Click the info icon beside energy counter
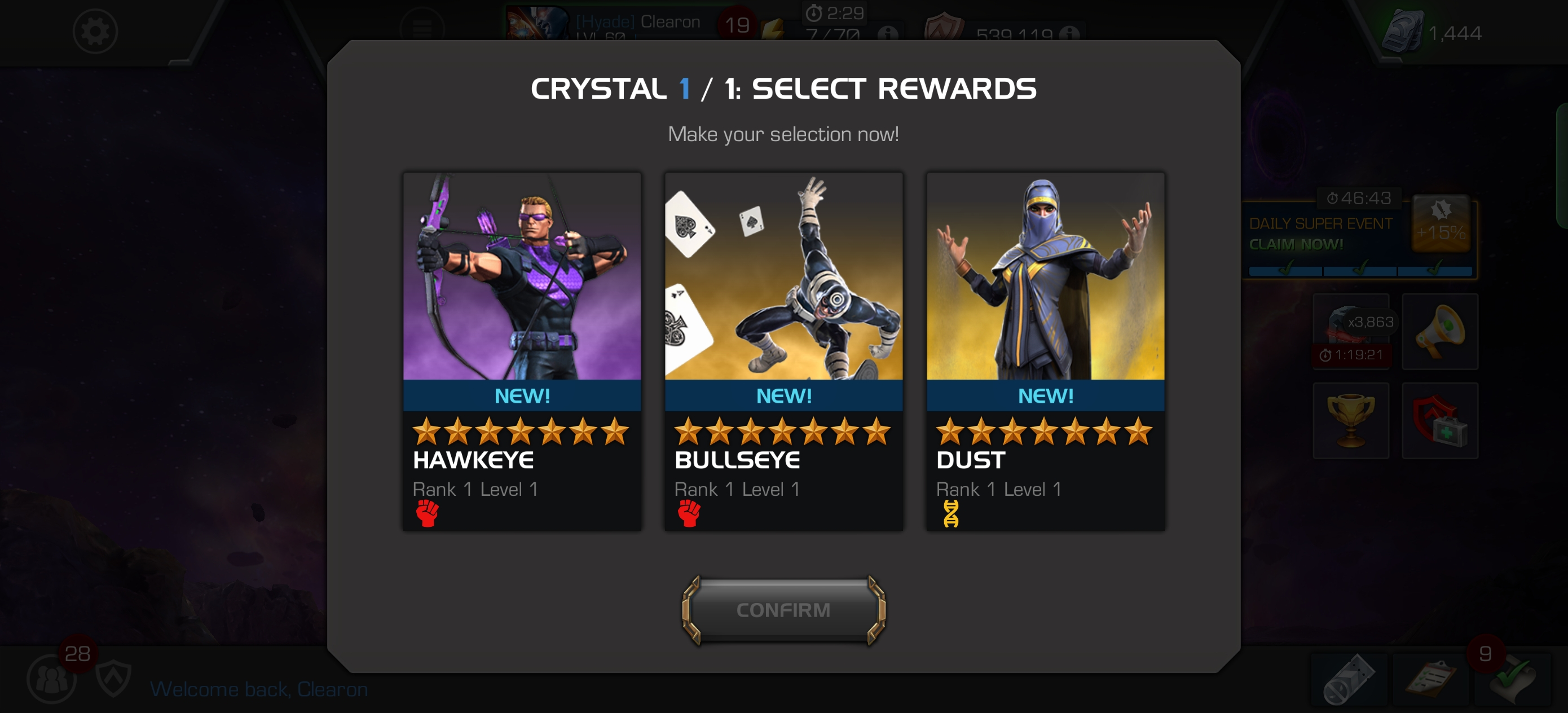 point(887,34)
